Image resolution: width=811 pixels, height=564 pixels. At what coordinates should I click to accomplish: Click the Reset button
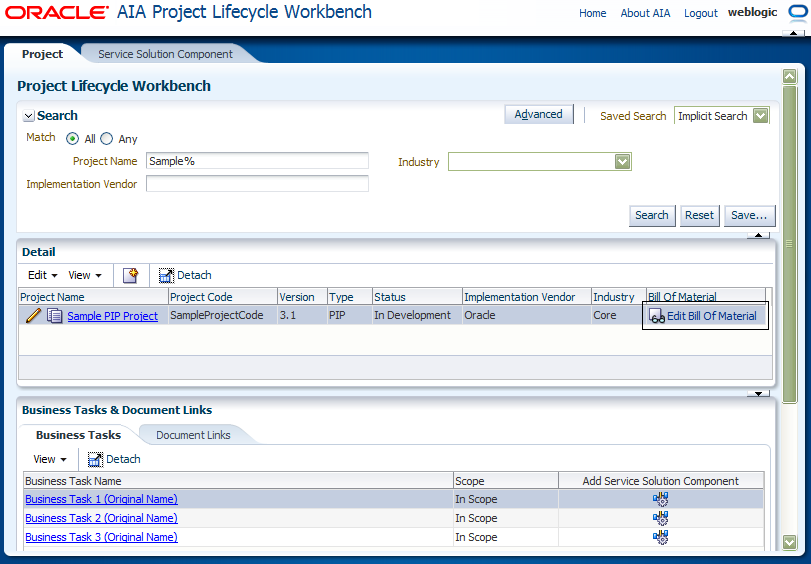699,215
